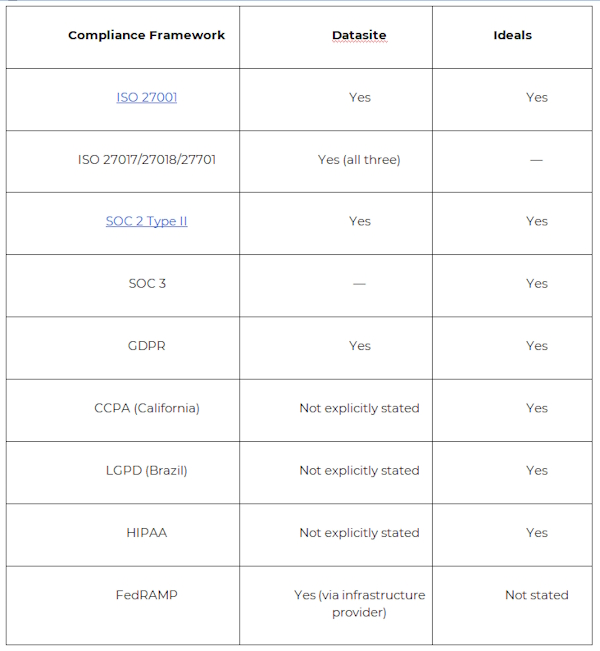Click the Datasite dash in SOC 3 row

[359, 283]
